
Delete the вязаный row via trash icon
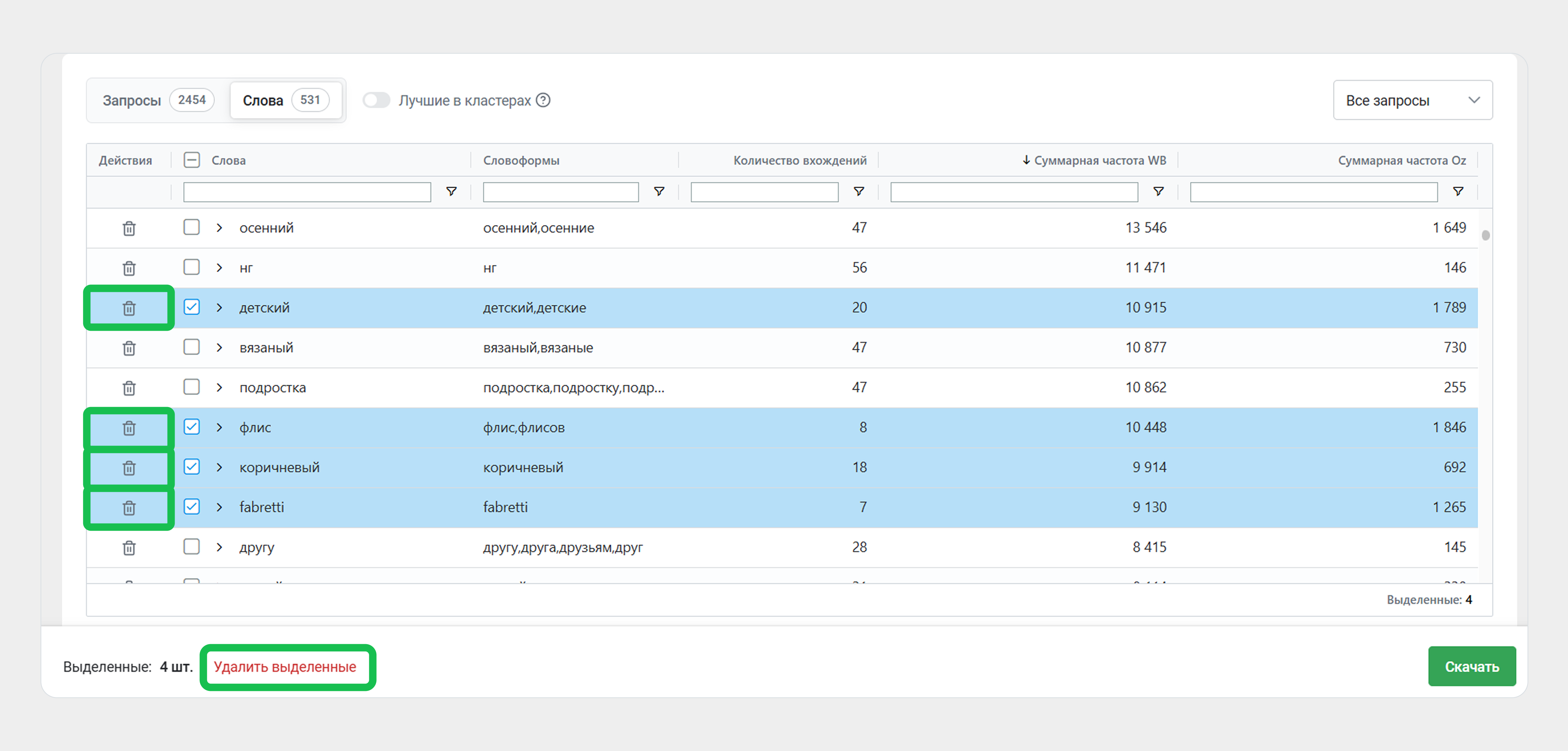(x=129, y=348)
